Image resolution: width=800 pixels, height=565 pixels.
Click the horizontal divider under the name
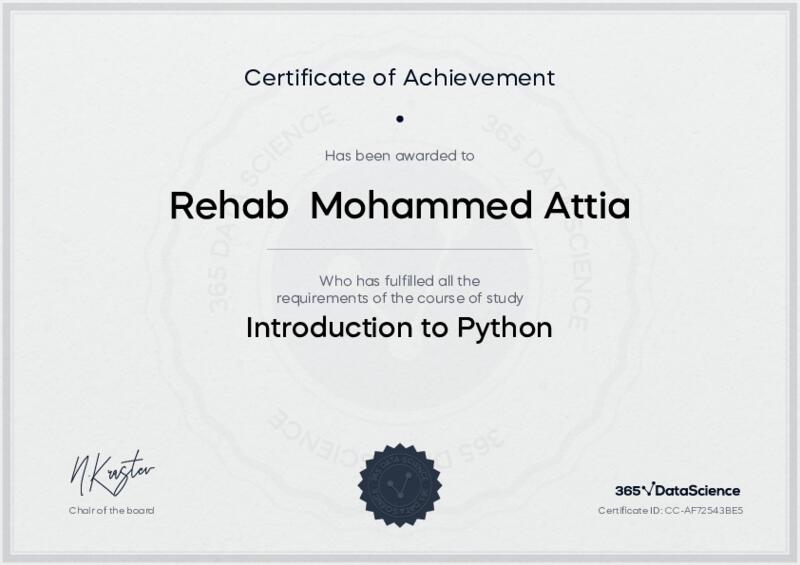point(399,248)
